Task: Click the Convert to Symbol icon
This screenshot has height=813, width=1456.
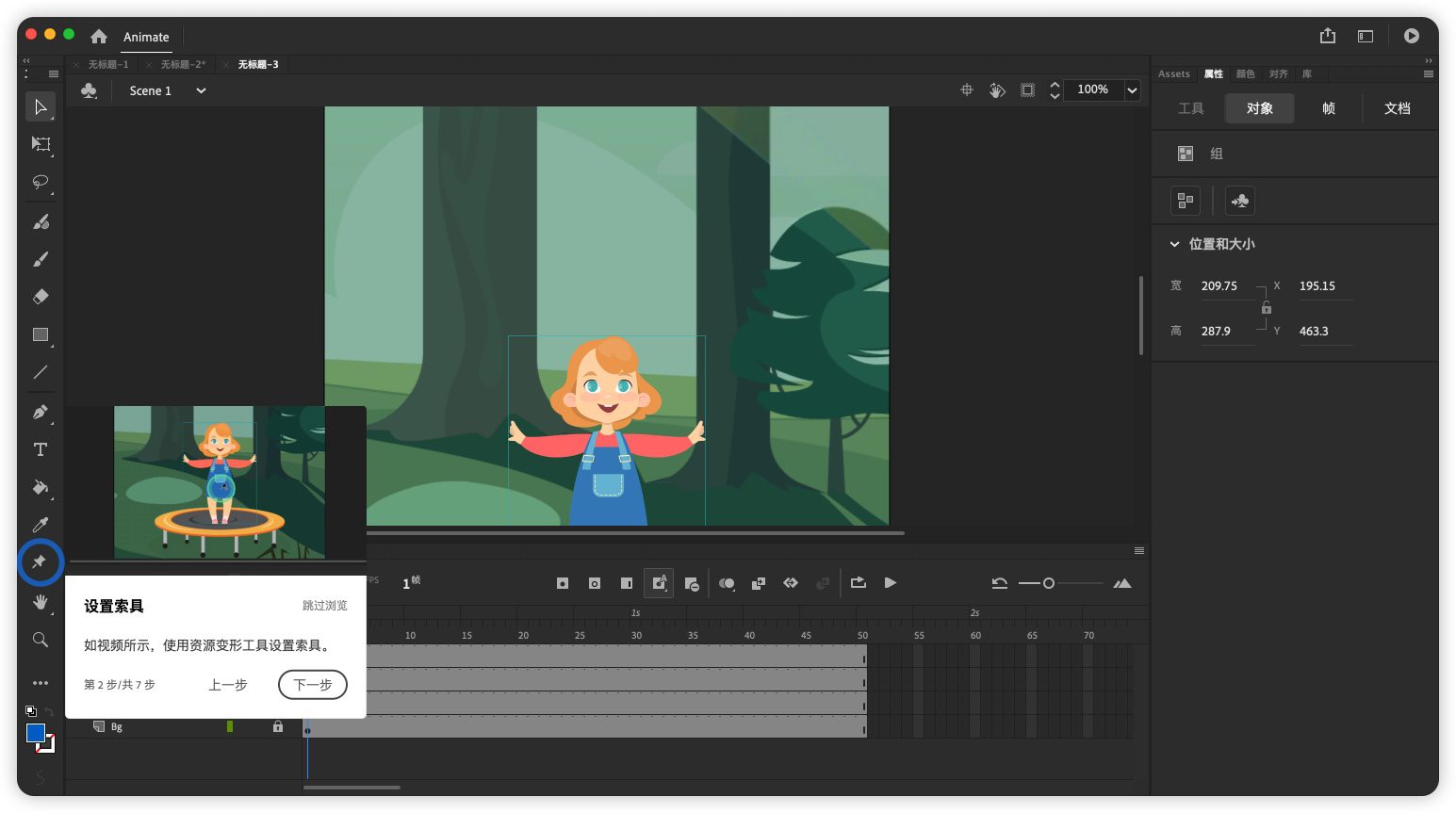Action: click(x=1240, y=201)
